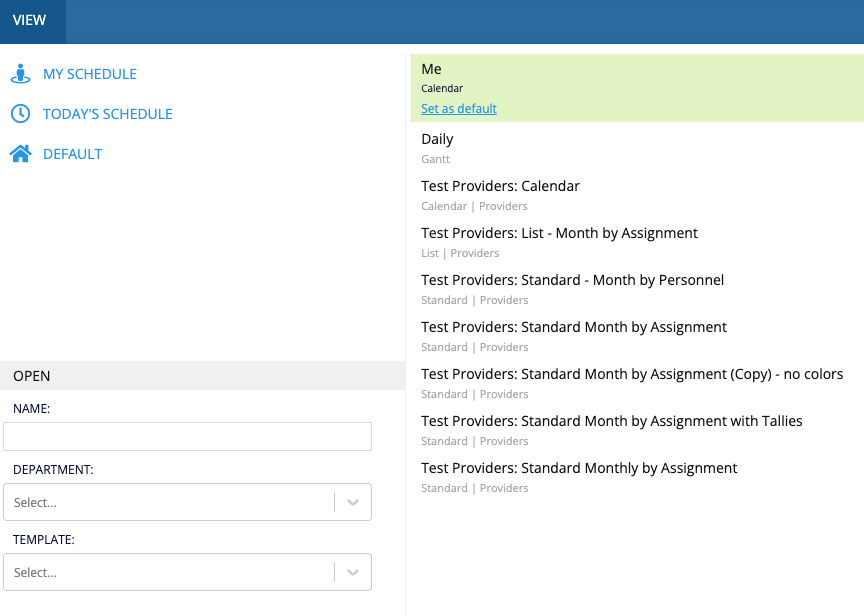Open Test Providers: Standard - Month by Personnel
Viewport: 864px width, 616px height.
point(637,289)
